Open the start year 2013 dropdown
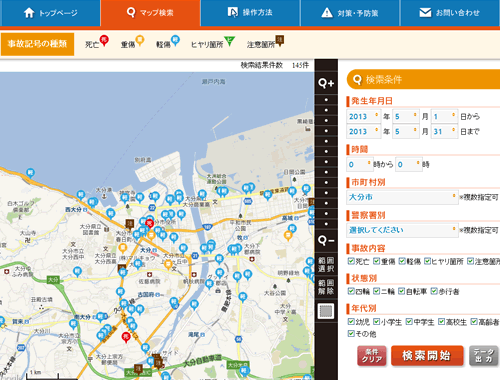The image size is (500, 380). point(363,116)
